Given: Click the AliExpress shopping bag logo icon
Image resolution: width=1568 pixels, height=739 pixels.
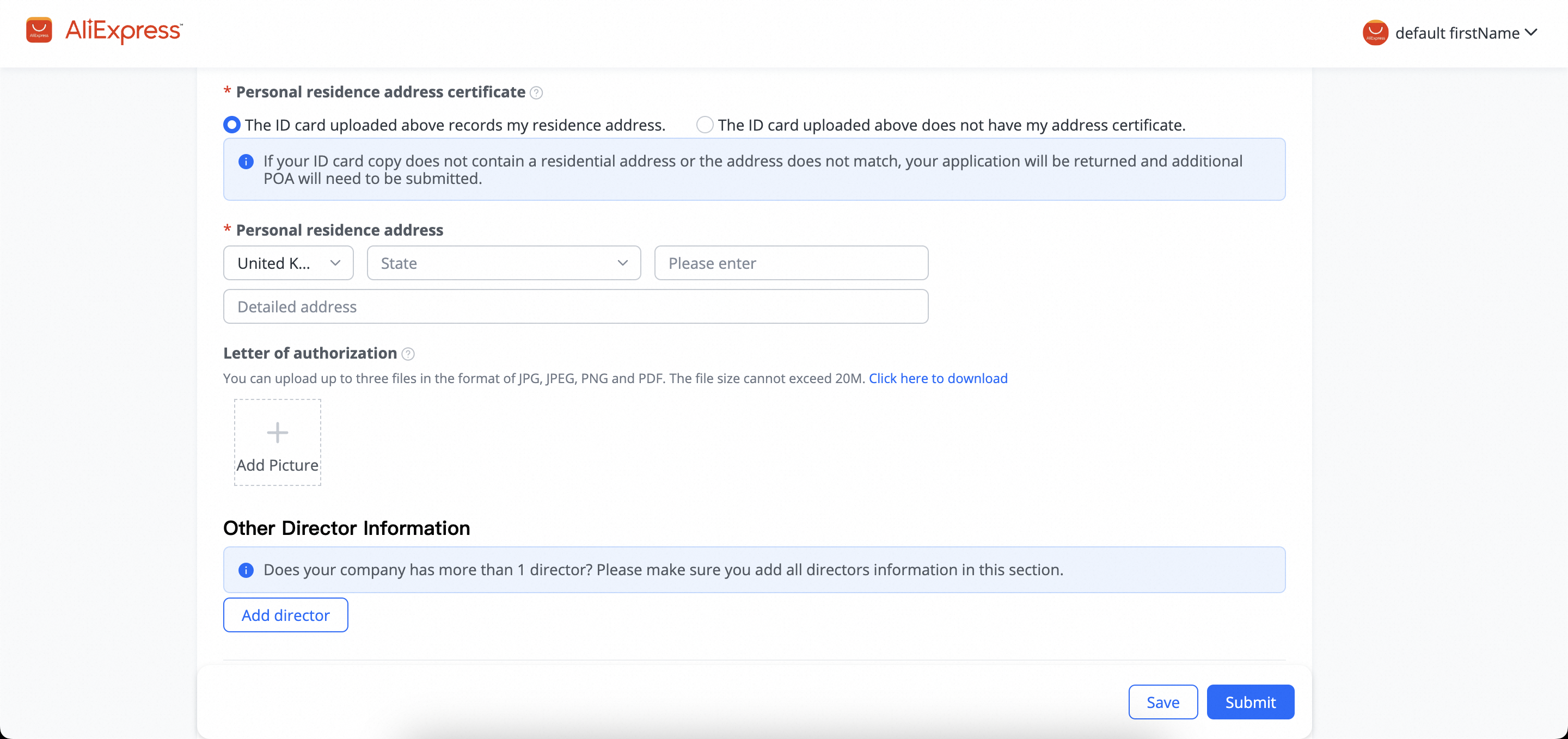Looking at the screenshot, I should point(39,30).
